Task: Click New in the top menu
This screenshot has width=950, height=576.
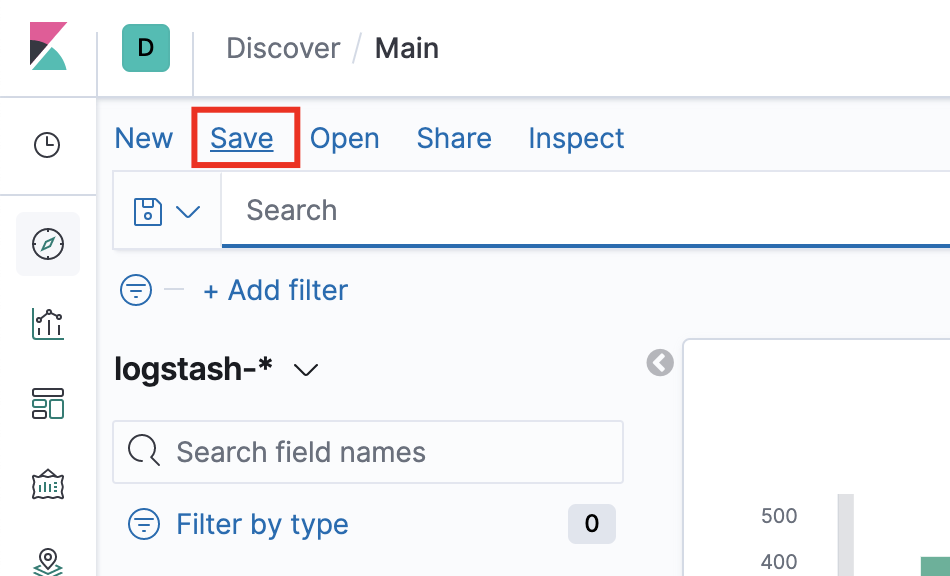Action: click(x=144, y=138)
